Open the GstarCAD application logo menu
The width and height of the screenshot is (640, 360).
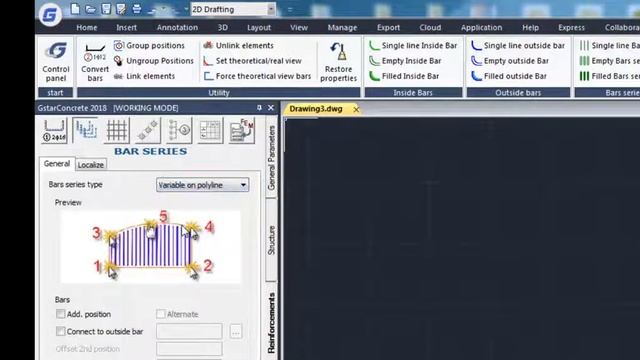tap(50, 15)
